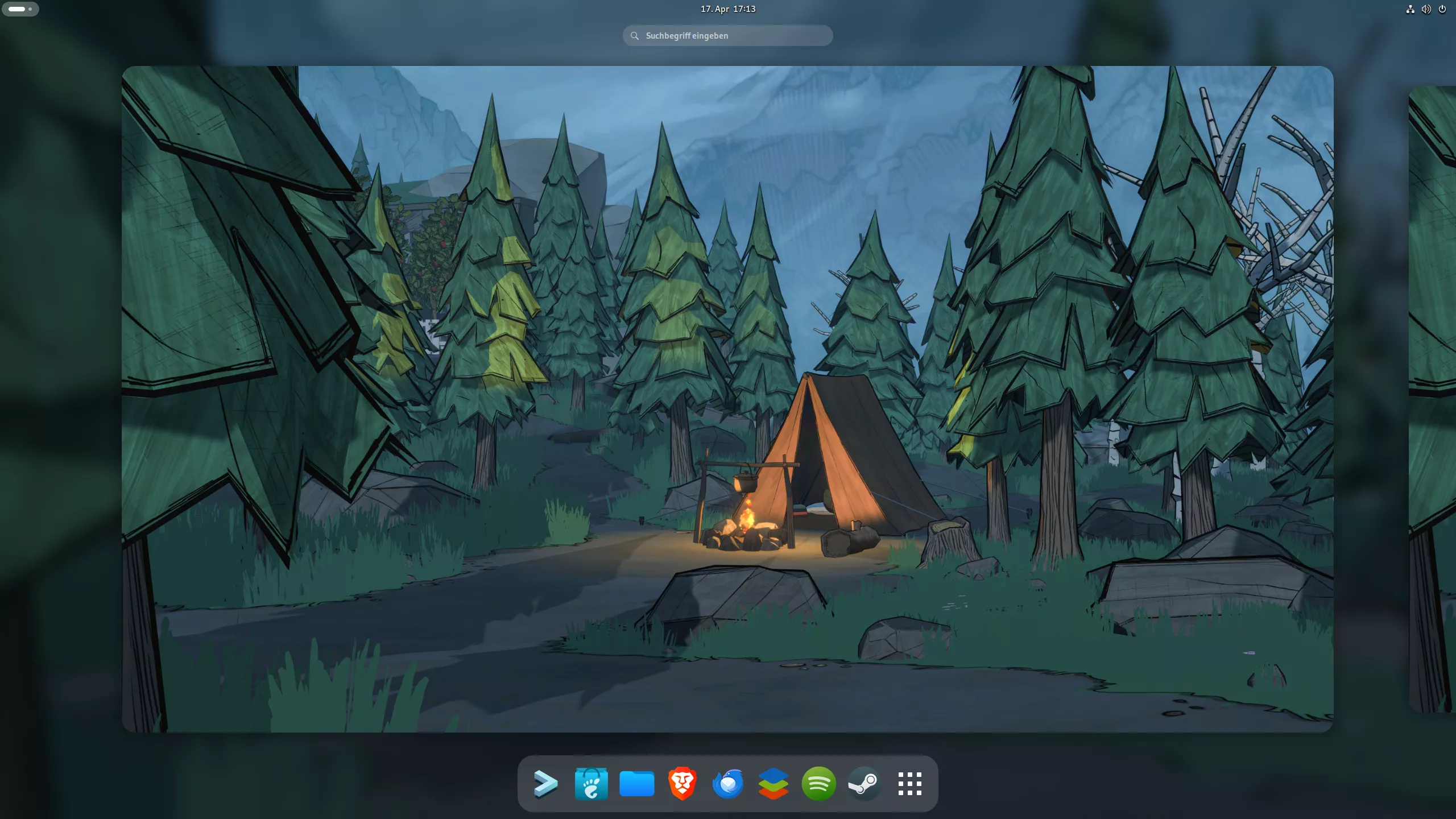Click the workspace indicator pill at top-left

pyautogui.click(x=20, y=9)
